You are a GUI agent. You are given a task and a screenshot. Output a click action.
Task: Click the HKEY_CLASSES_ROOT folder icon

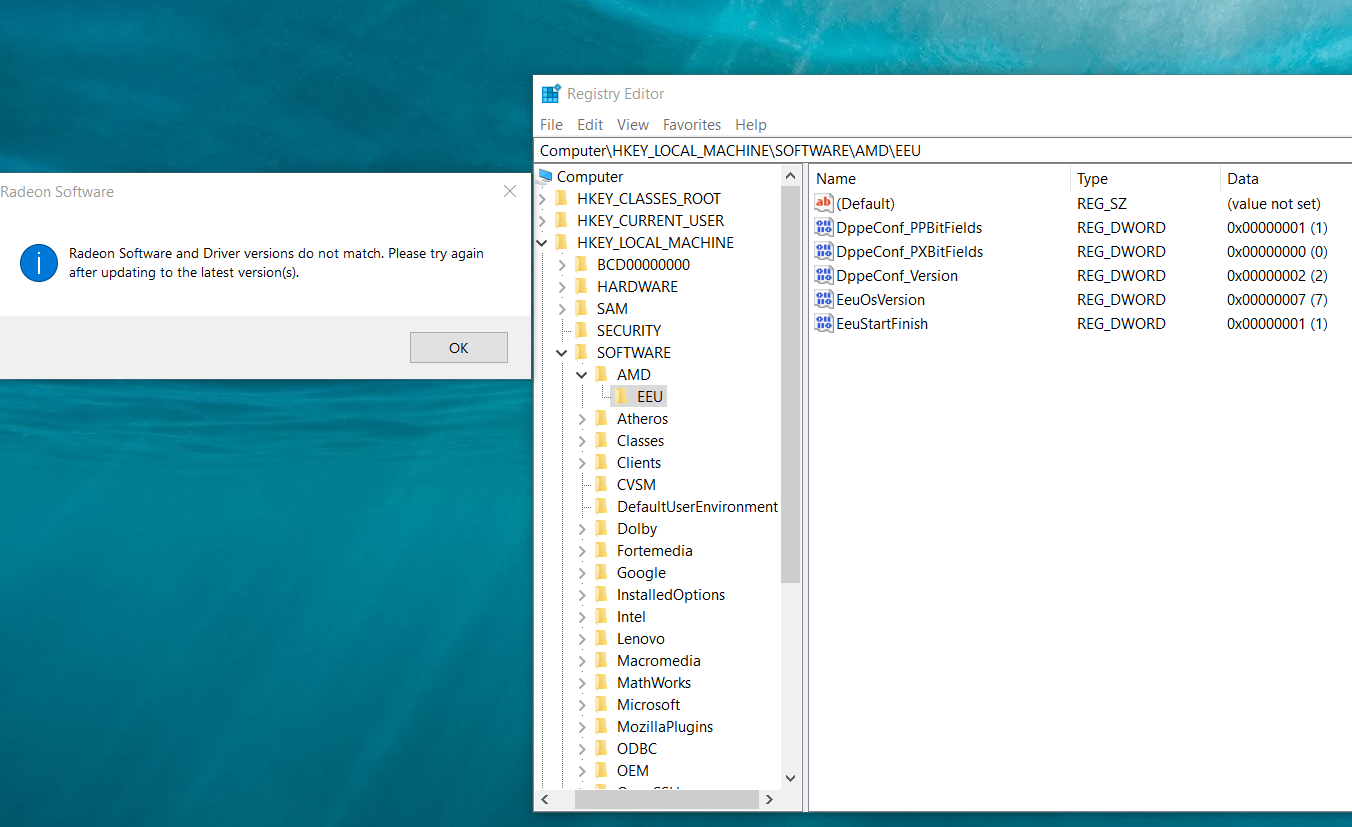pos(561,198)
